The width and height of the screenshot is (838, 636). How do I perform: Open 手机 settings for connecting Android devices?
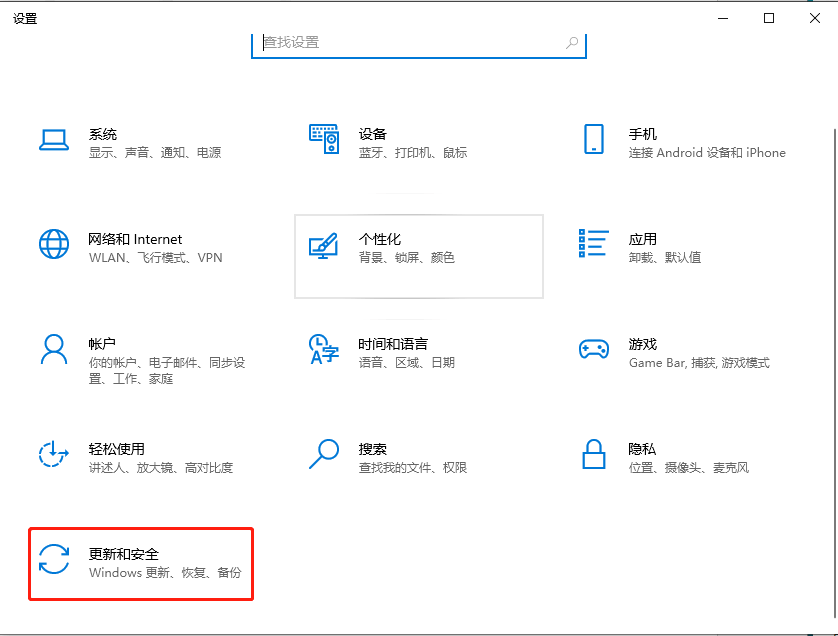tap(593, 140)
